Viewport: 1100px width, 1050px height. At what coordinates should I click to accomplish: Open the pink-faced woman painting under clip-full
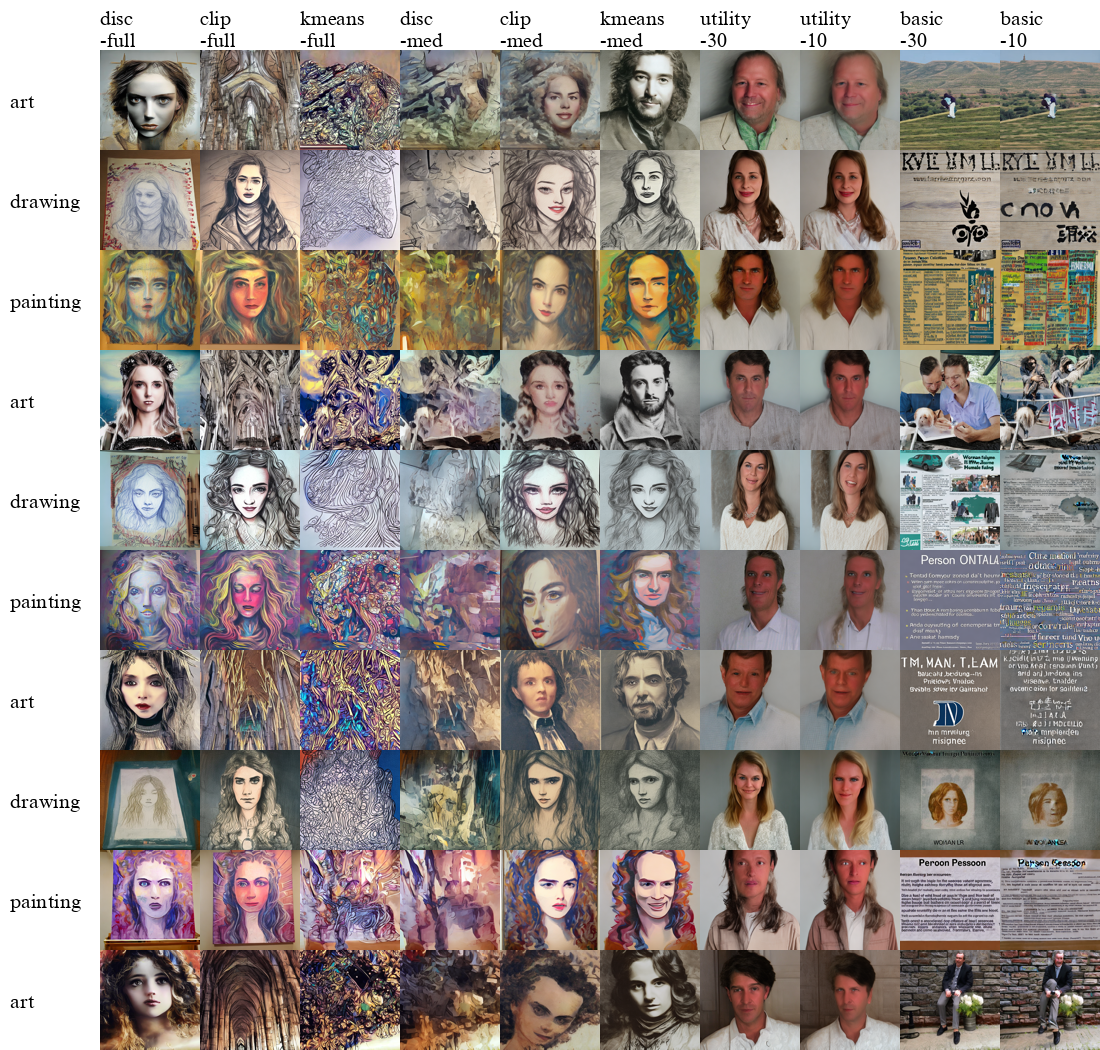click(x=250, y=600)
